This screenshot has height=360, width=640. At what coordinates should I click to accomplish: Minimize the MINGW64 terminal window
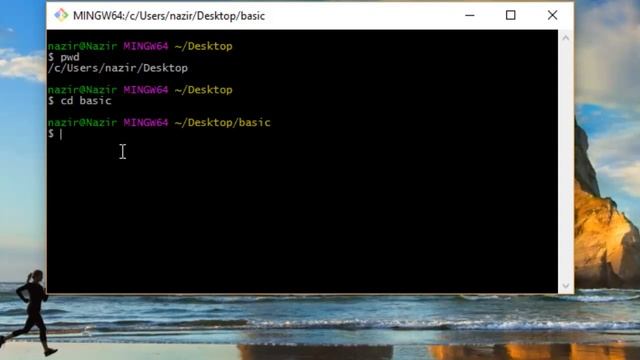470,15
